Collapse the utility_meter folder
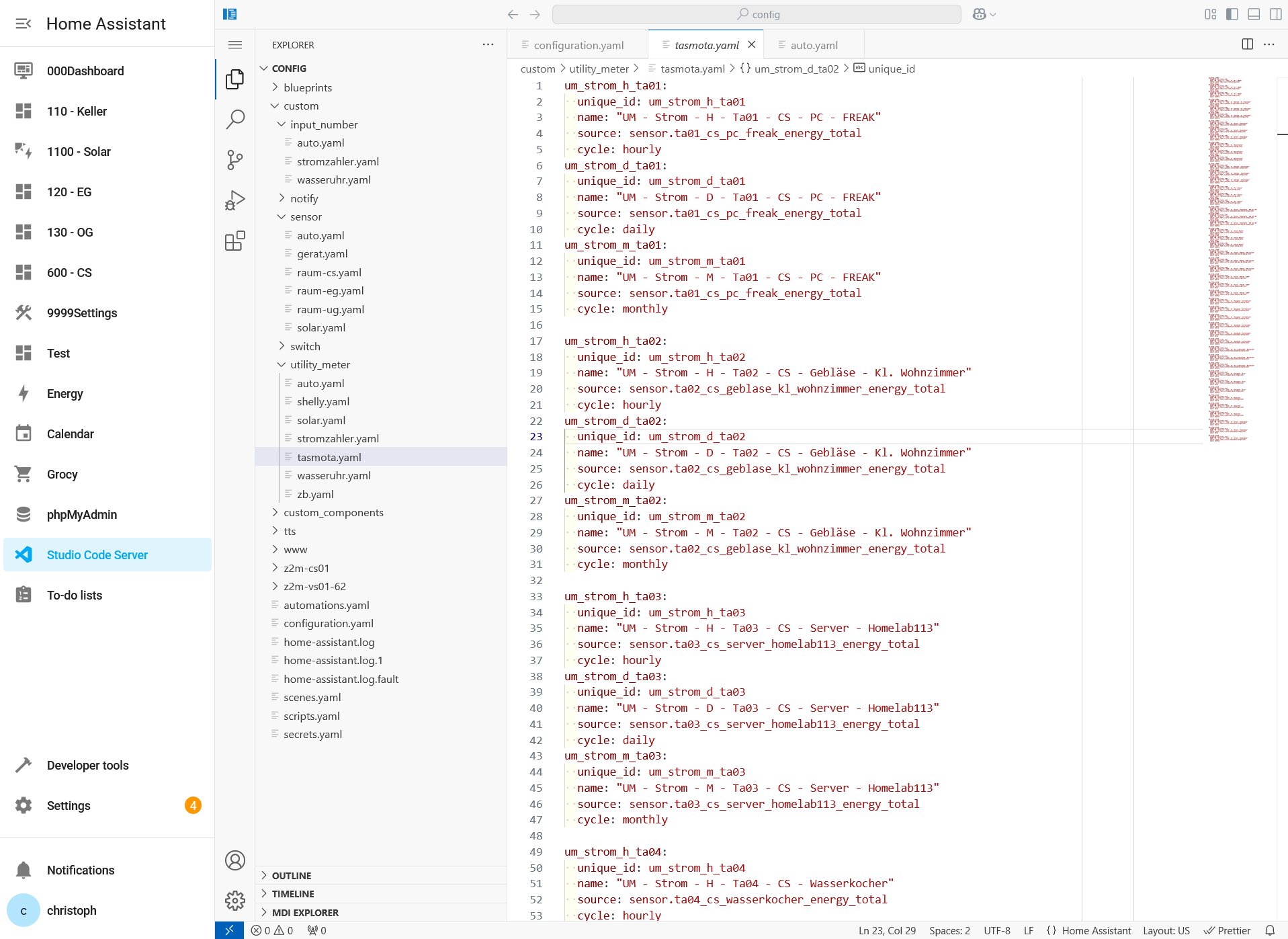The width and height of the screenshot is (1288, 939). coord(282,364)
